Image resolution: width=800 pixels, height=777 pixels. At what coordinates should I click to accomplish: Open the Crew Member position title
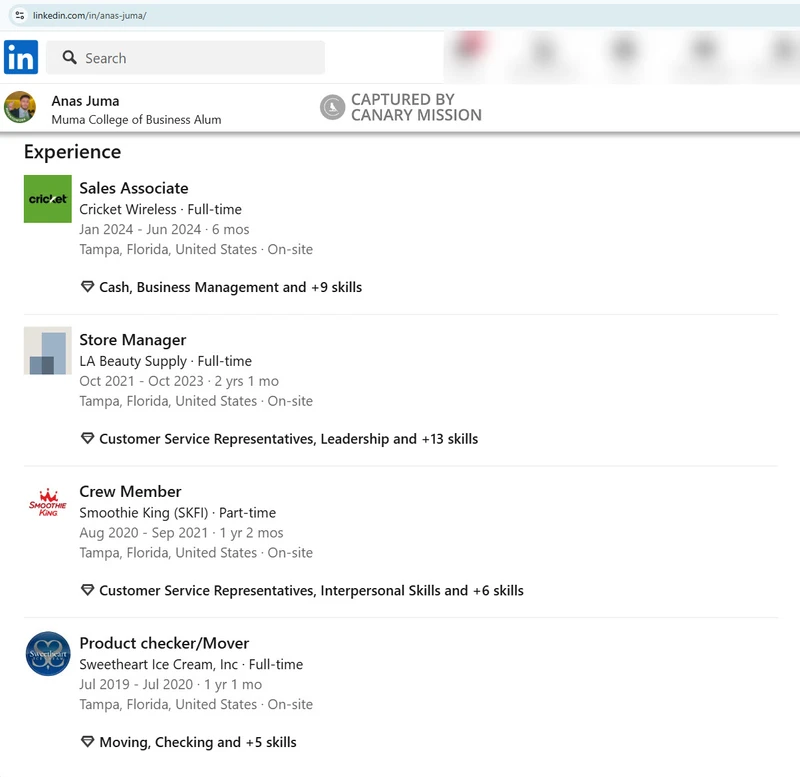[x=130, y=492]
